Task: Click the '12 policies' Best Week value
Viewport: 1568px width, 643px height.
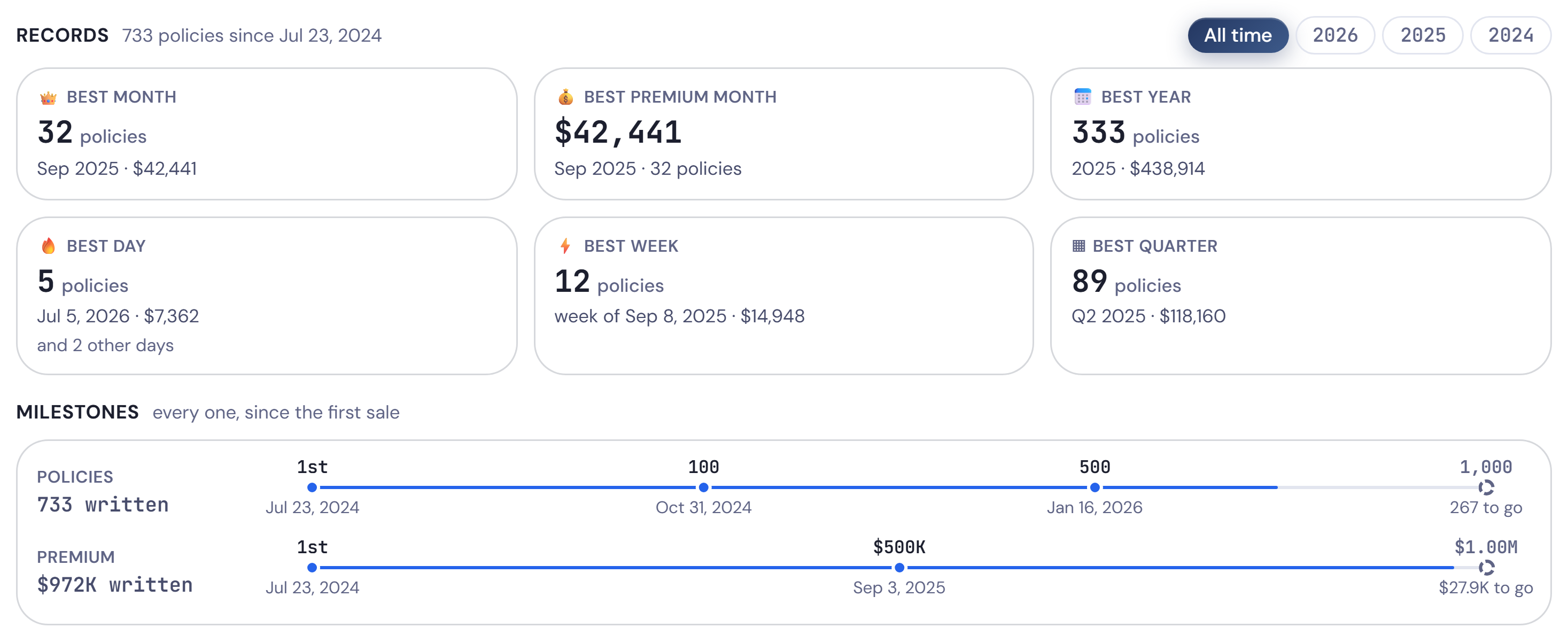Action: point(609,282)
